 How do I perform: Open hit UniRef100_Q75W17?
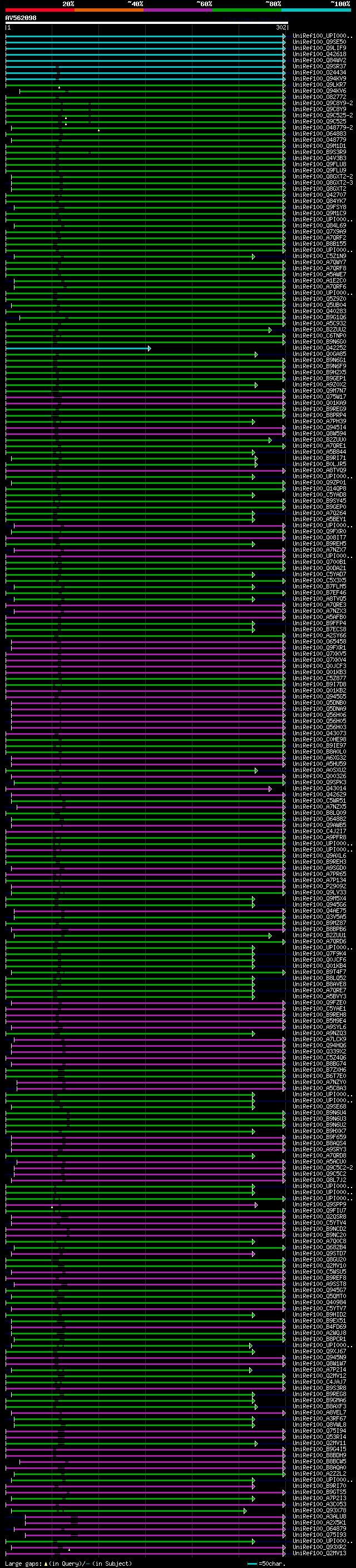pyautogui.click(x=319, y=397)
